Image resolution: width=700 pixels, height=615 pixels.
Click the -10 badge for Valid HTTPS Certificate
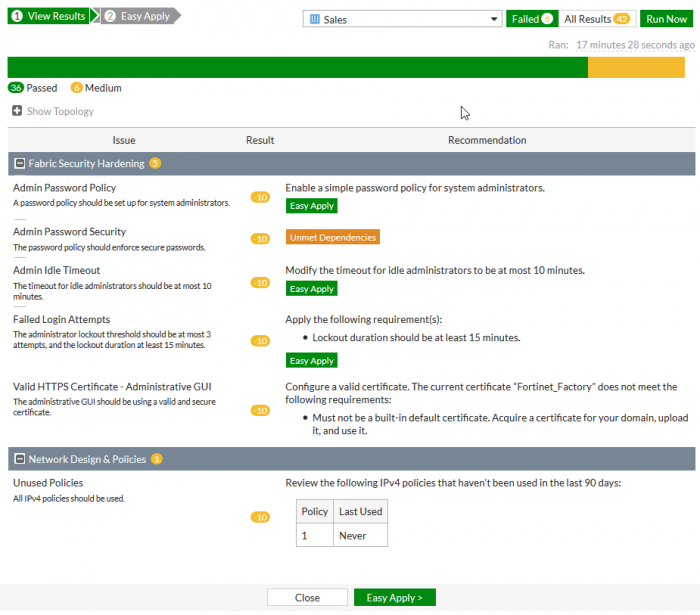coord(260,410)
